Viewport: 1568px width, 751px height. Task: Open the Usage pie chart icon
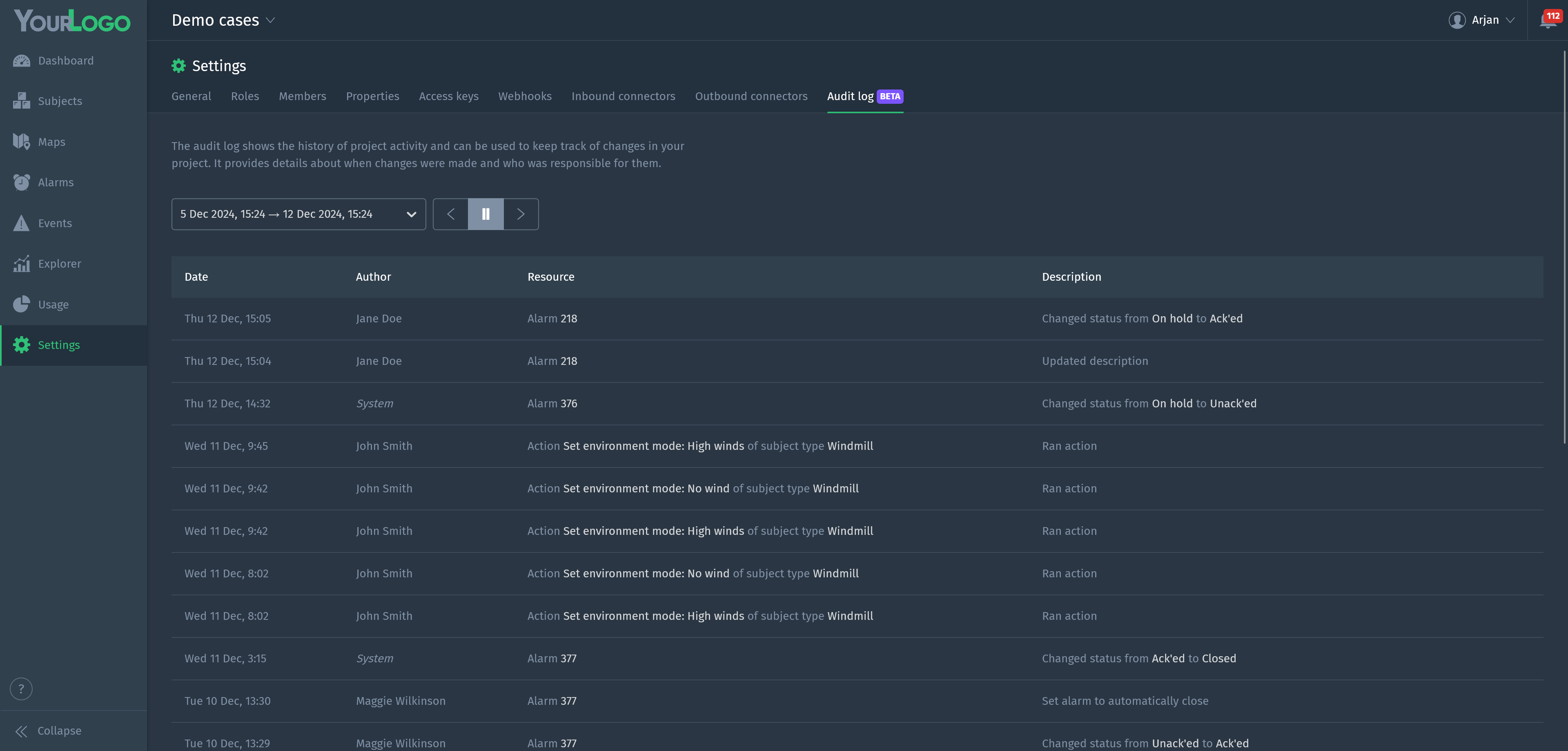[x=21, y=304]
